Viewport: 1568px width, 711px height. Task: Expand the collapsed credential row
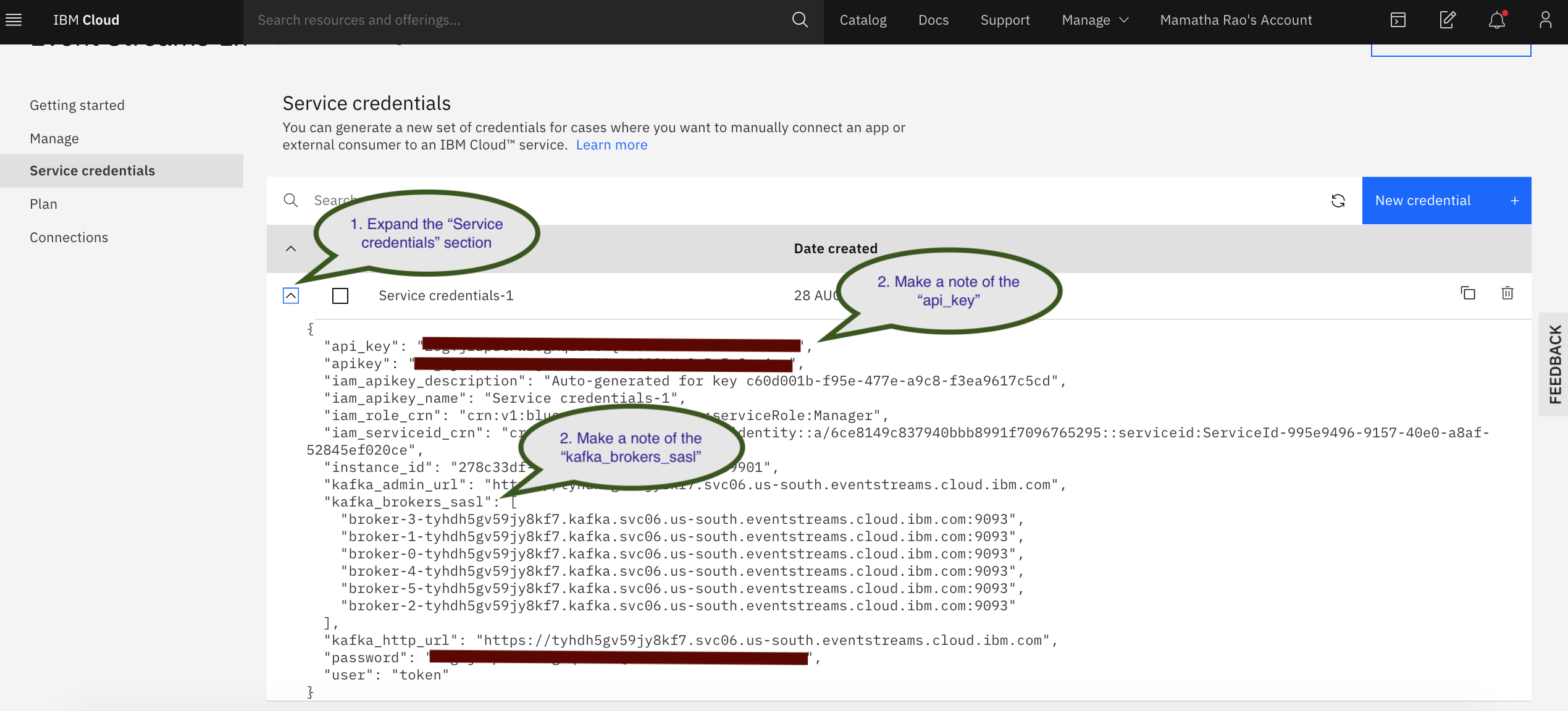pos(290,294)
